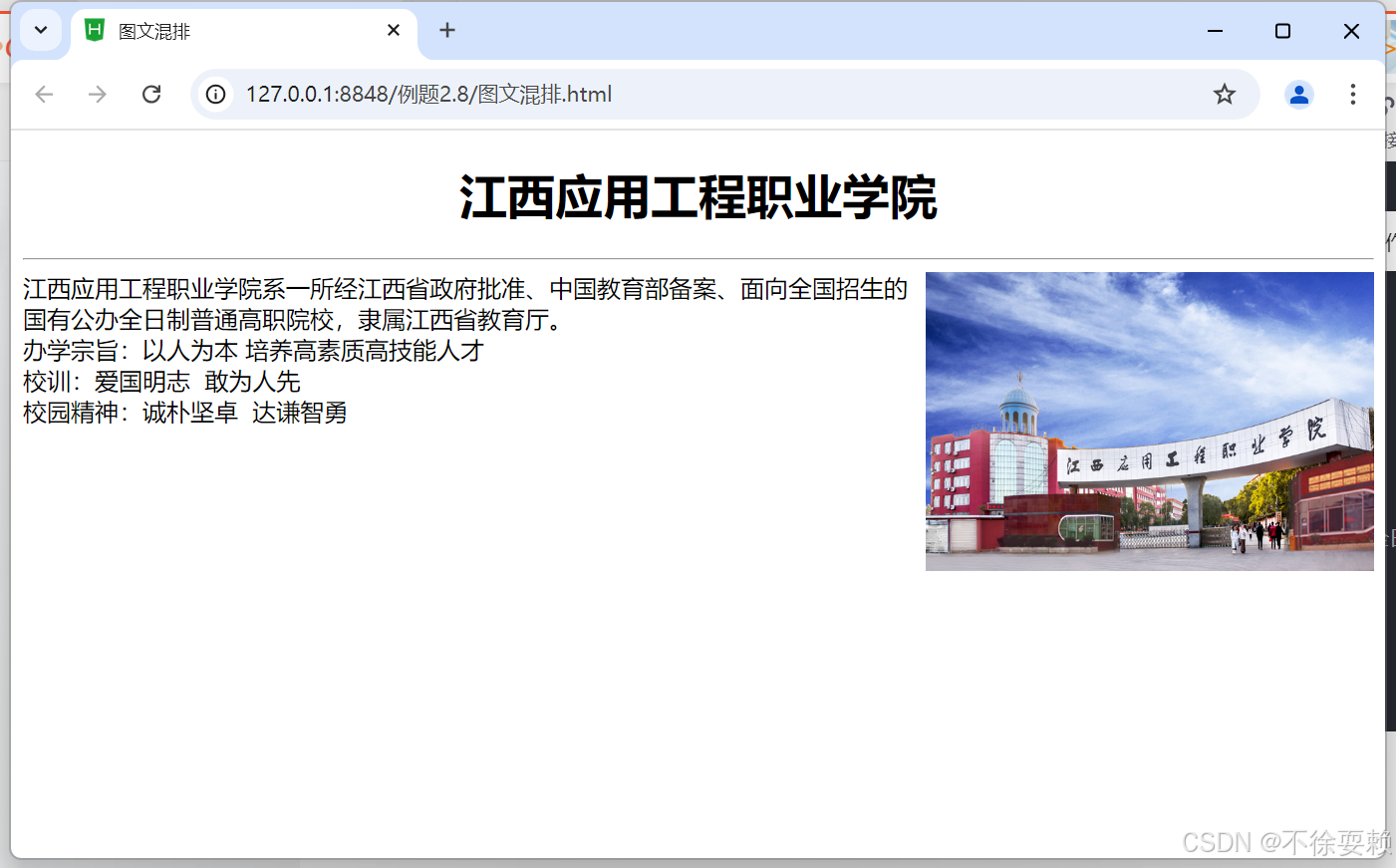Go forward to next page
The image size is (1396, 868).
pyautogui.click(x=98, y=95)
